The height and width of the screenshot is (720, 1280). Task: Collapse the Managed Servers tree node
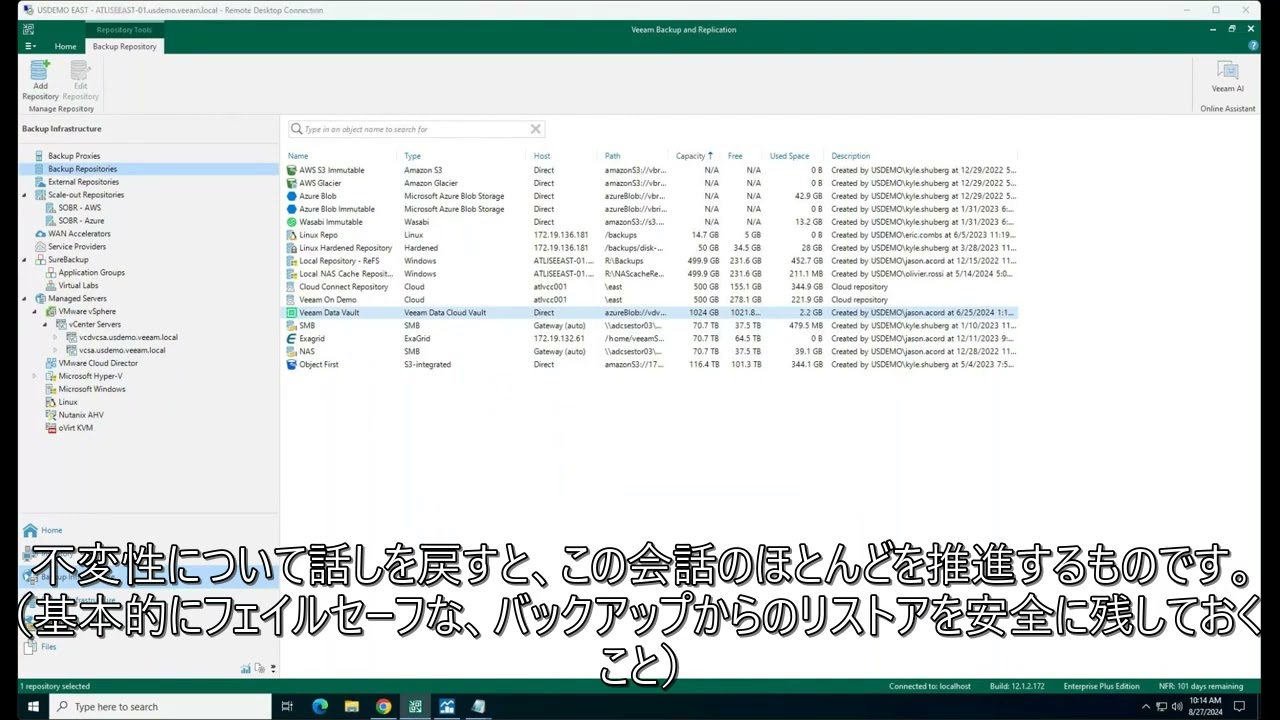tap(24, 299)
